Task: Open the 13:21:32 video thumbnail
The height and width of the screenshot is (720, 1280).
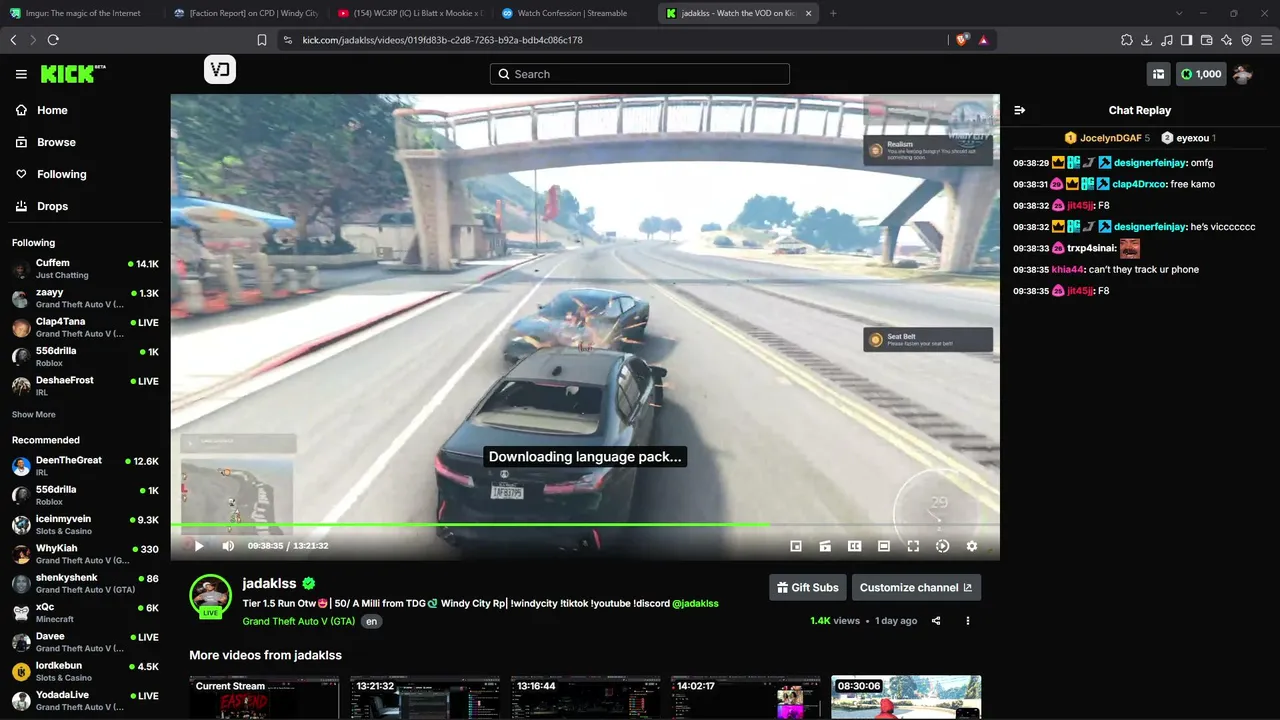Action: [x=424, y=697]
